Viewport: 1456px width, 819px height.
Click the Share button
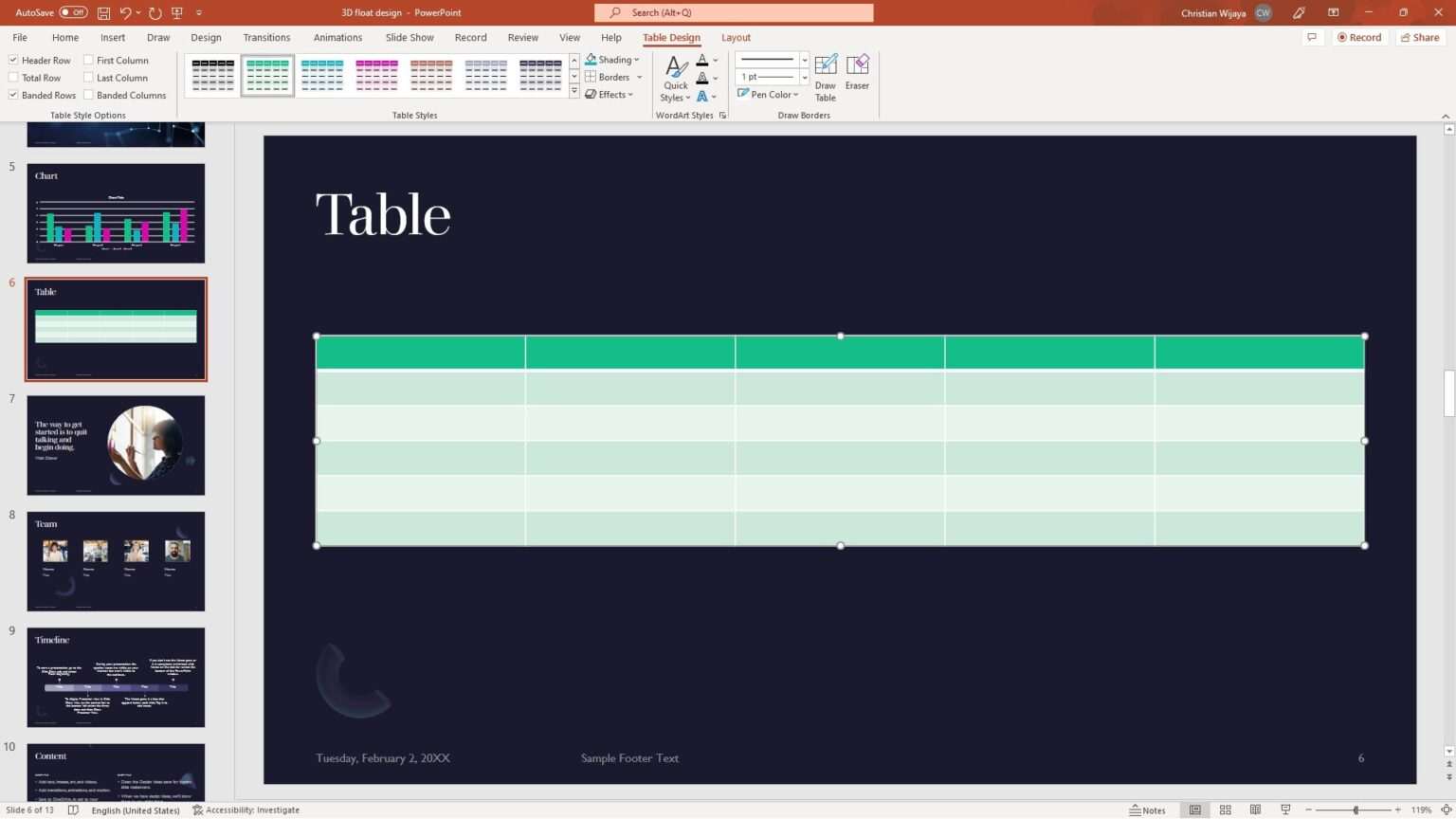pos(1420,38)
